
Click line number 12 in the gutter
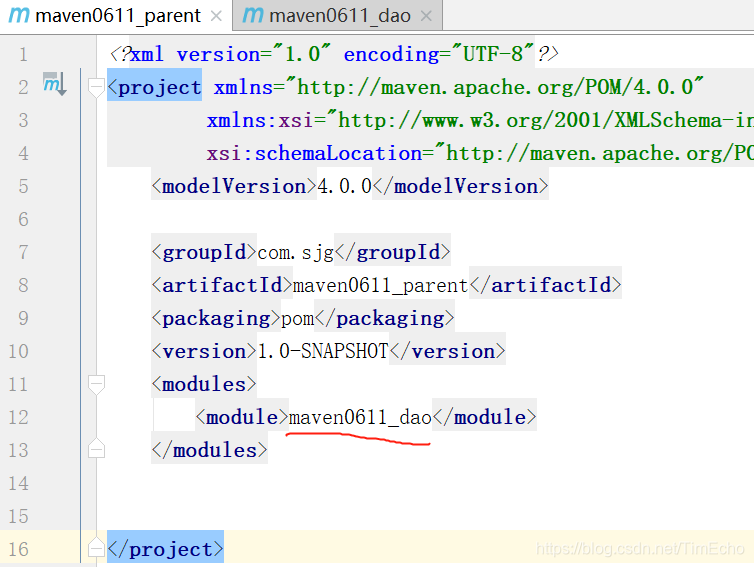click(x=18, y=417)
